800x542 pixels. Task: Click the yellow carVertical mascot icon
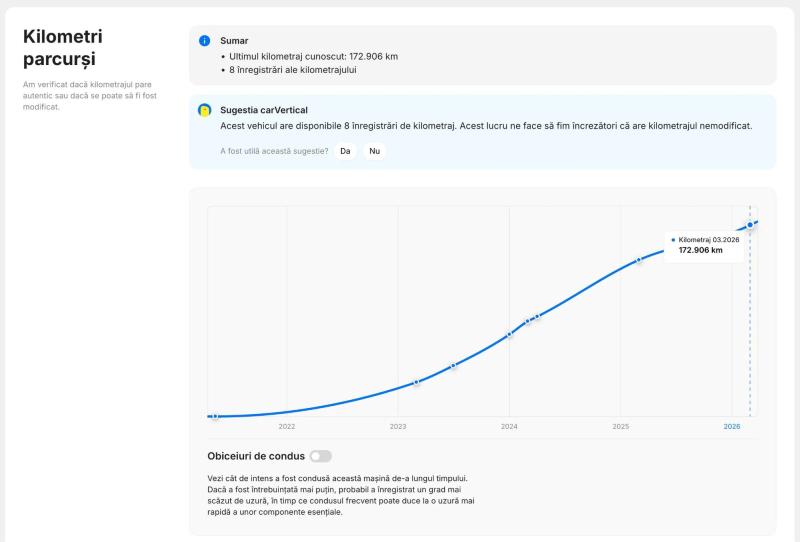[x=205, y=110]
